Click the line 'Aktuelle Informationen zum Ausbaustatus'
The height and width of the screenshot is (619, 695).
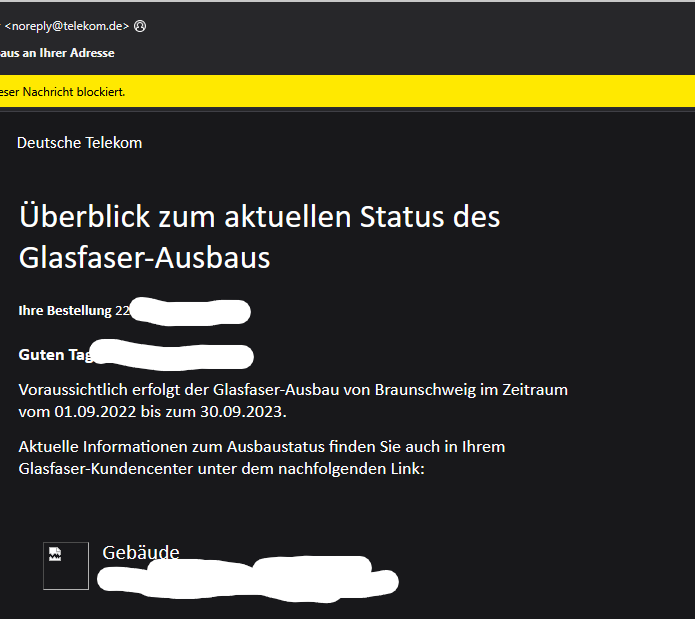(262, 447)
